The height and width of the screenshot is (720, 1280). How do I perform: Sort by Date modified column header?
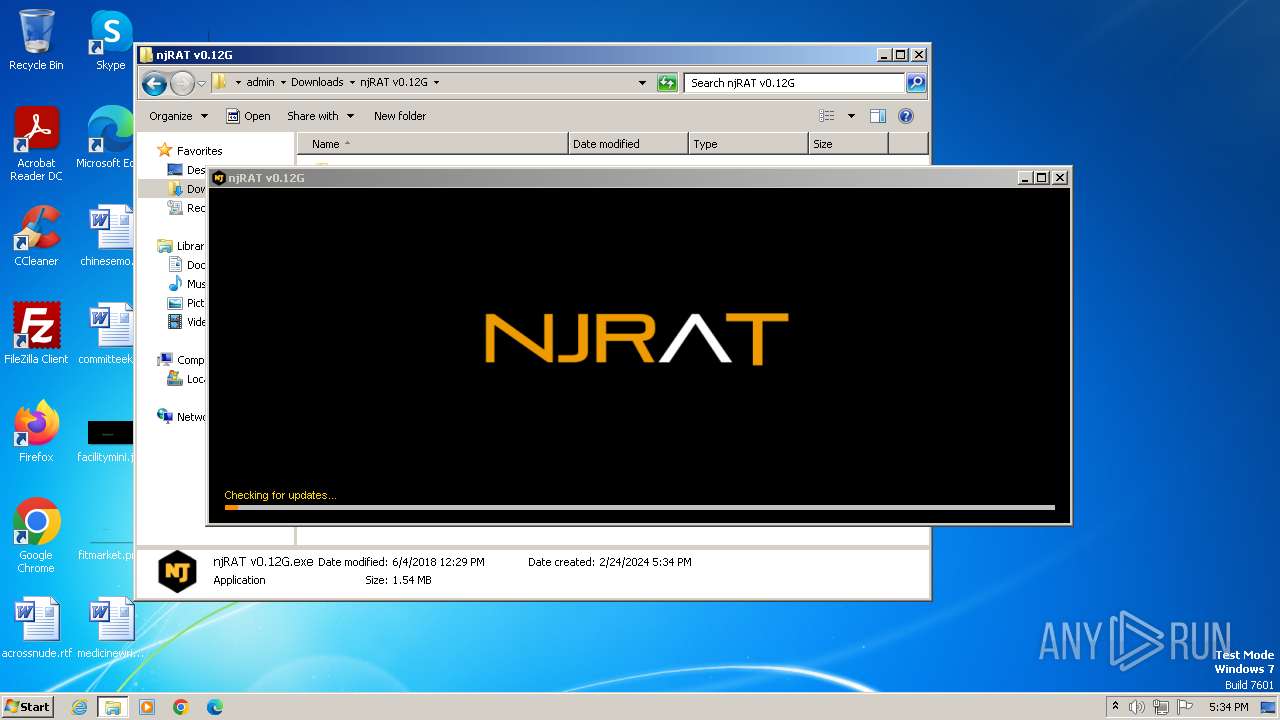pos(628,144)
